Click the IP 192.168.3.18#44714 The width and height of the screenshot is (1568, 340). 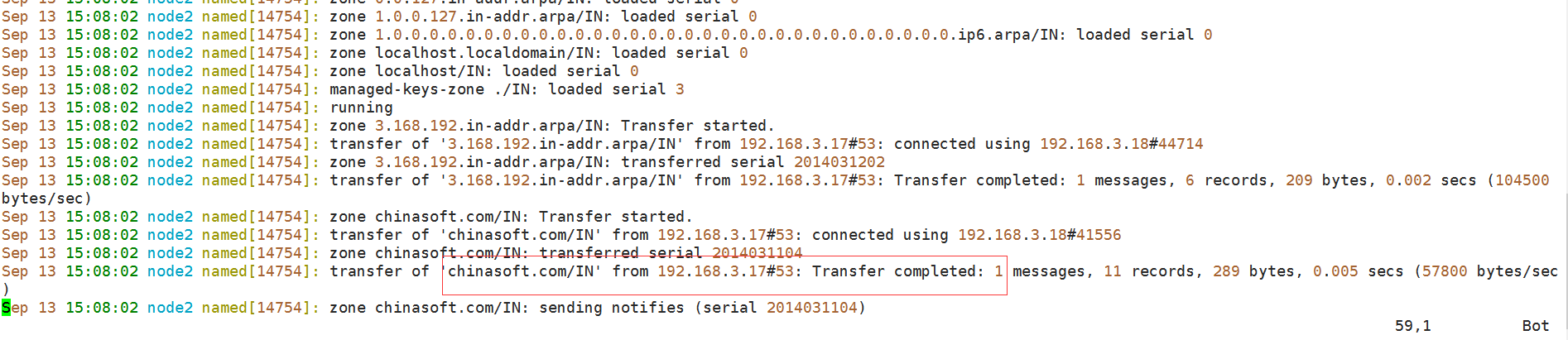(1121, 144)
